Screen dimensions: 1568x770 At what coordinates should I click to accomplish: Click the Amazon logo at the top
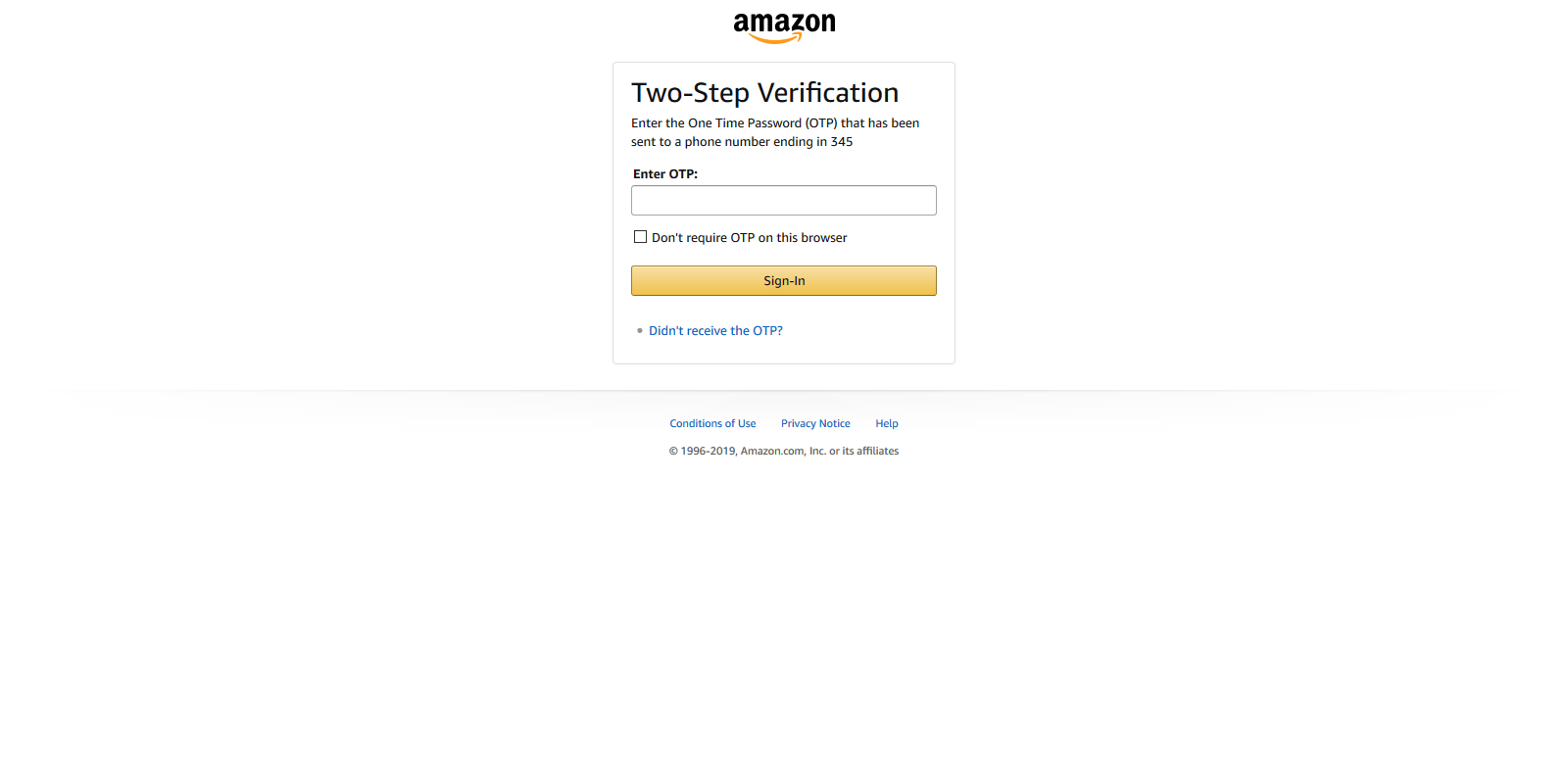(783, 24)
